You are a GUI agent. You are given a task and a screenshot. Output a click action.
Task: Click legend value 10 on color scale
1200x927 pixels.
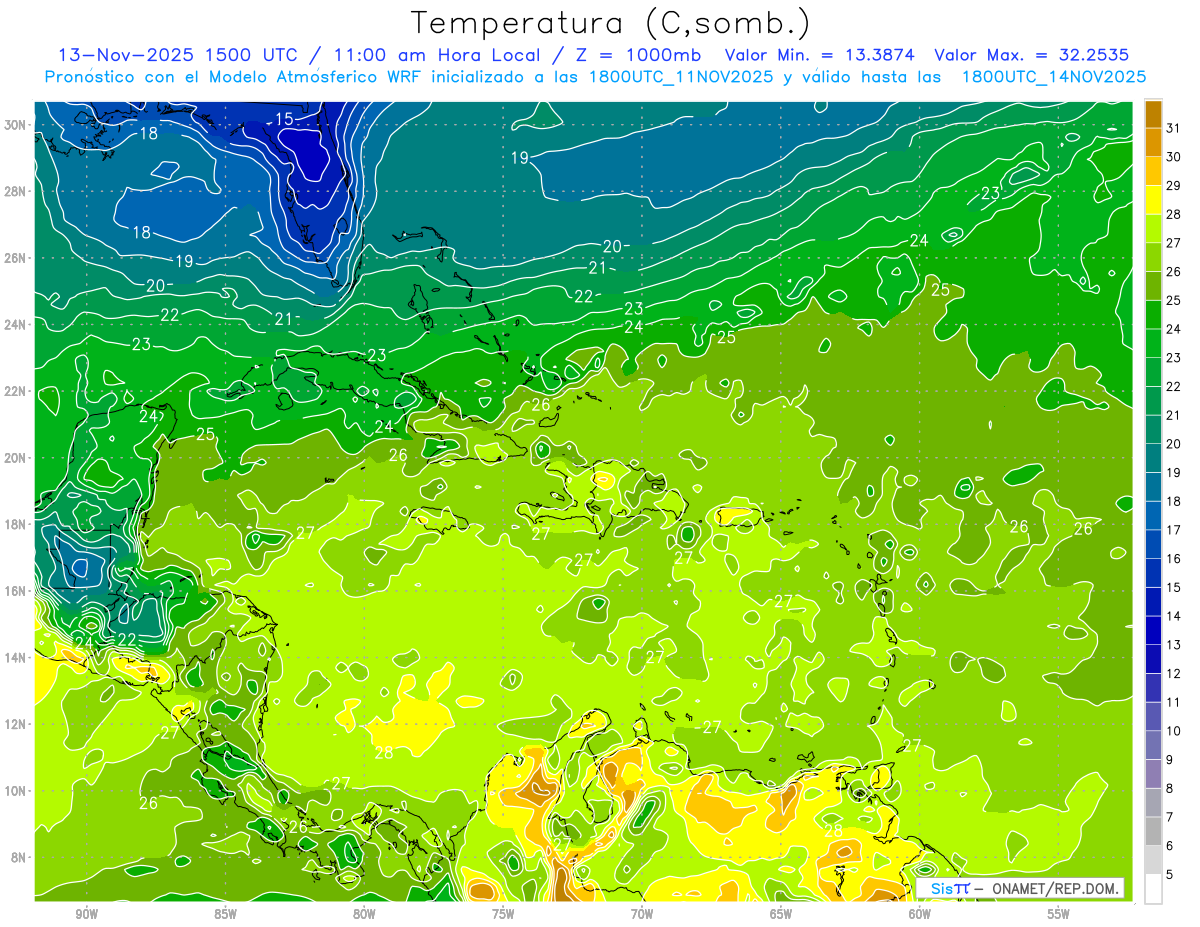tap(1174, 731)
